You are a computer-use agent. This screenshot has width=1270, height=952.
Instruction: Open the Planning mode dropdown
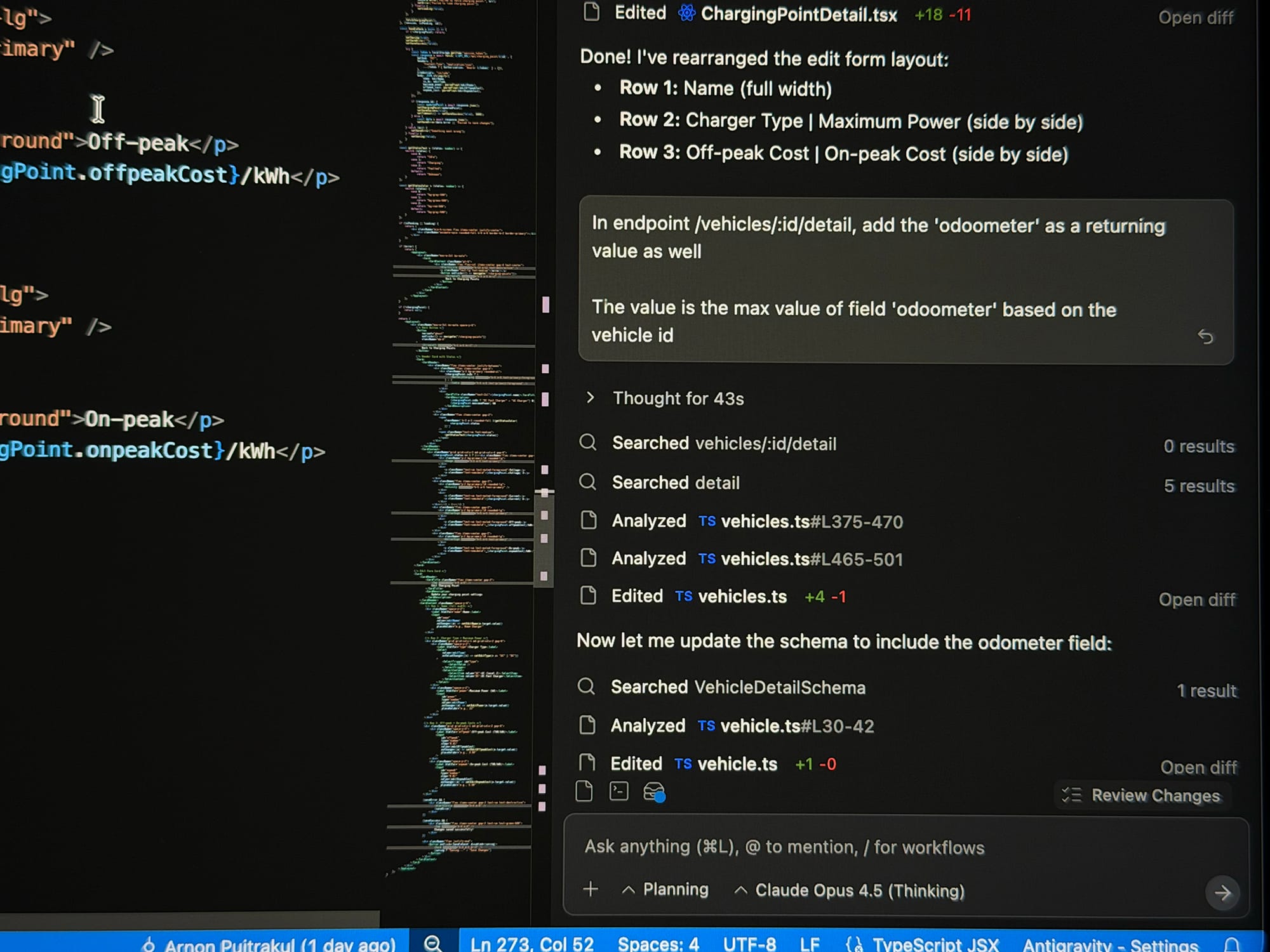[665, 890]
